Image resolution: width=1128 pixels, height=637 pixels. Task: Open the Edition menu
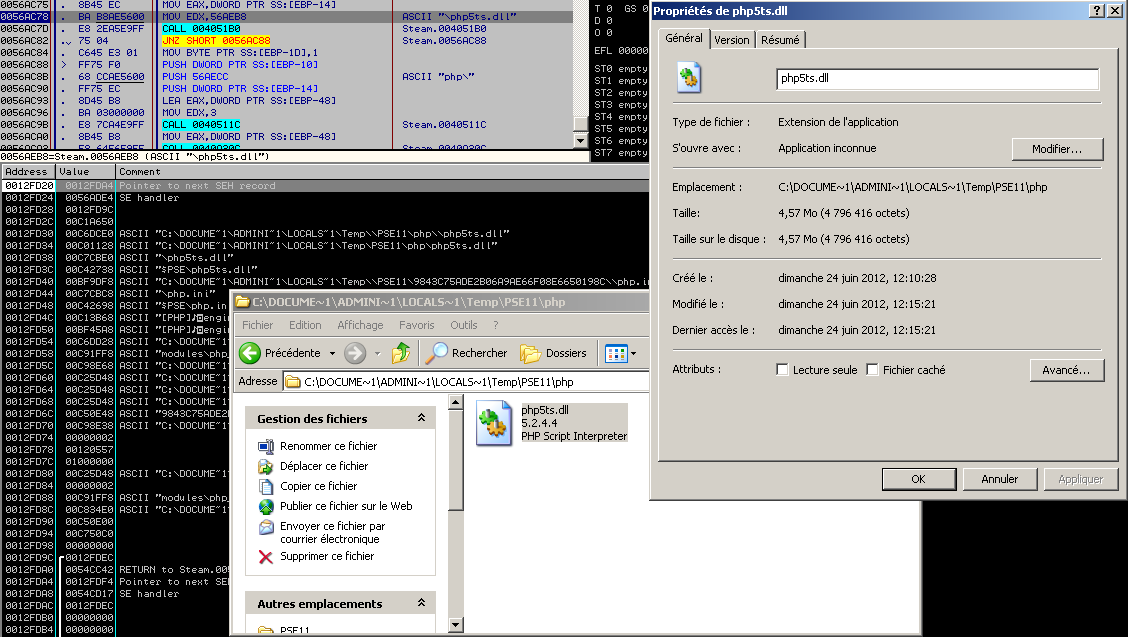(x=305, y=325)
